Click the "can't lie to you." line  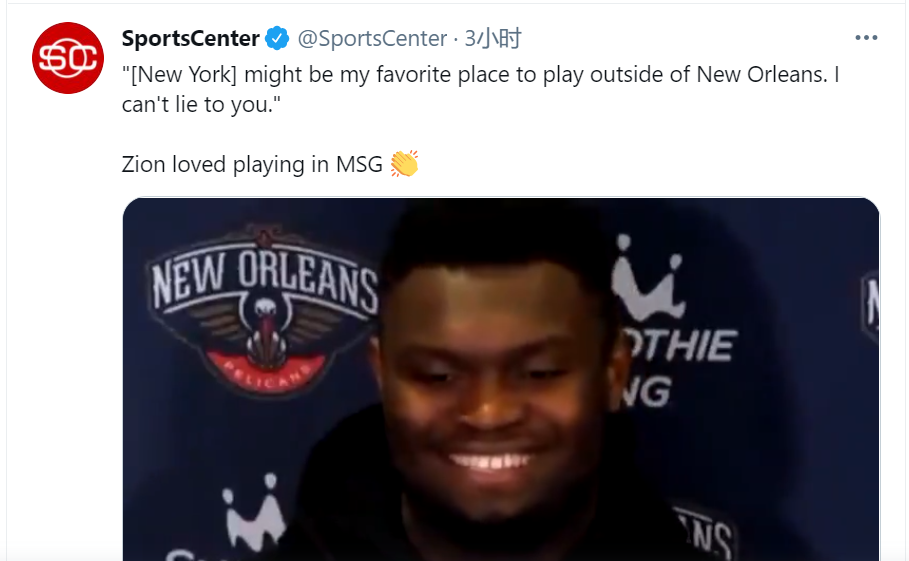[x=201, y=104]
